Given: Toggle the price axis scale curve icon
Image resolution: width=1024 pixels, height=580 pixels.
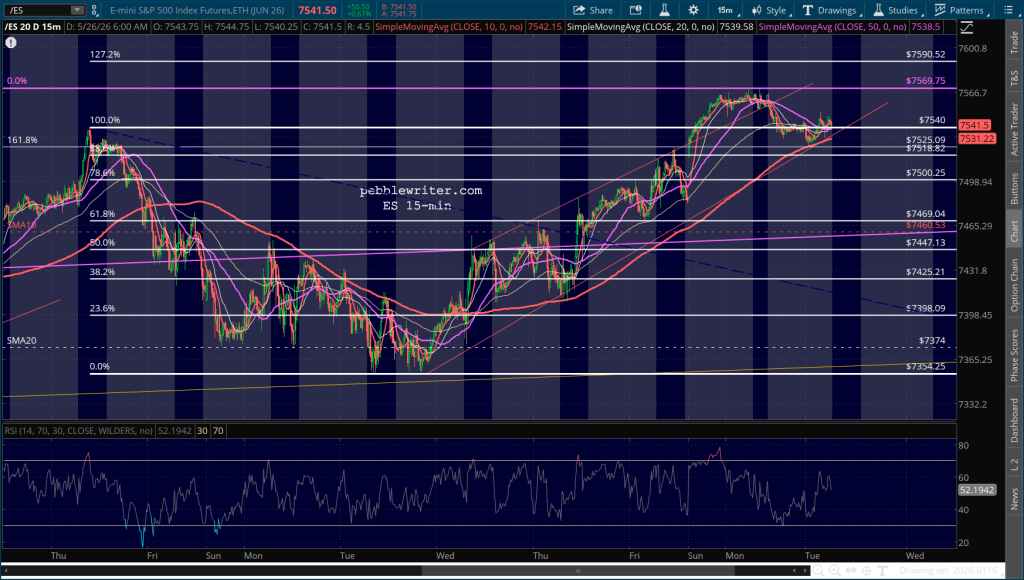Looking at the screenshot, I should point(967,28).
